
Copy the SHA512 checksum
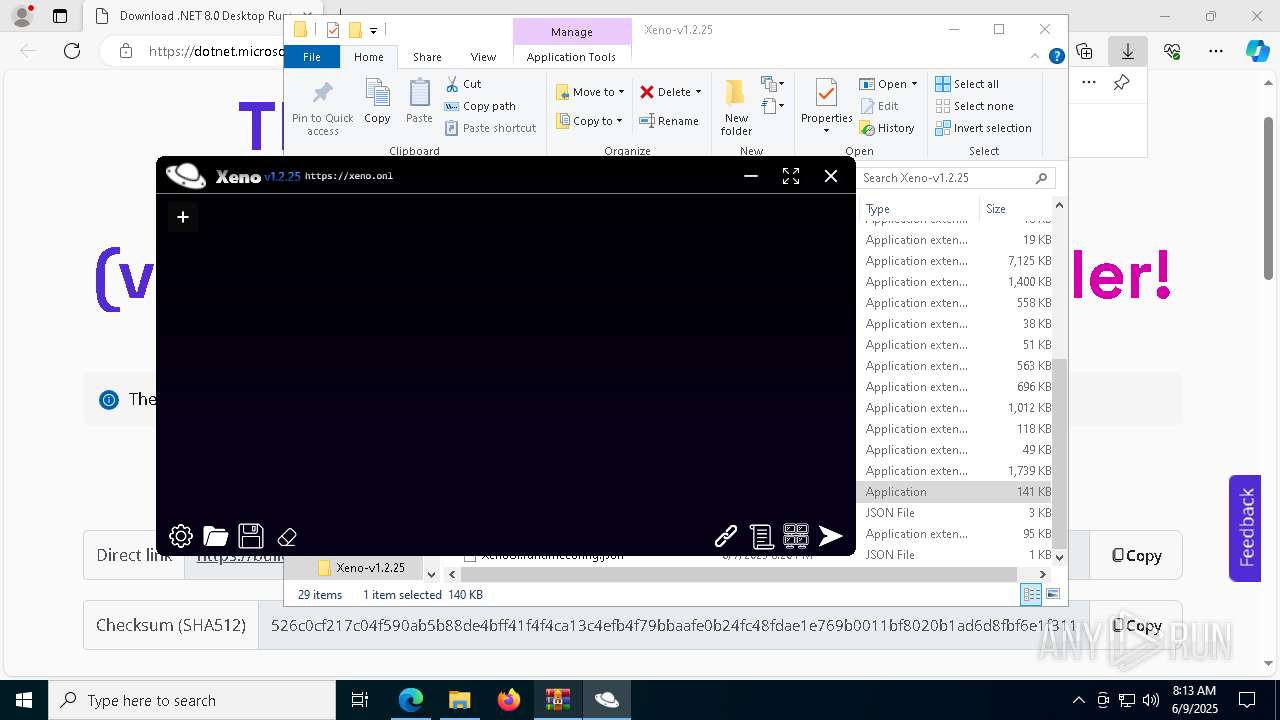(x=1135, y=625)
